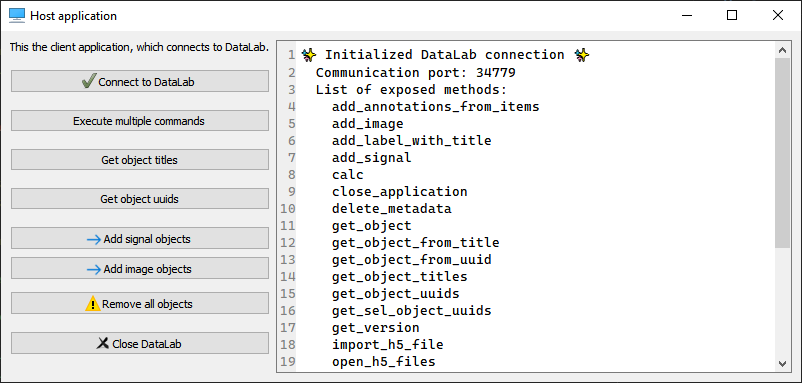Click the Host application monitor icon

(x=17, y=15)
